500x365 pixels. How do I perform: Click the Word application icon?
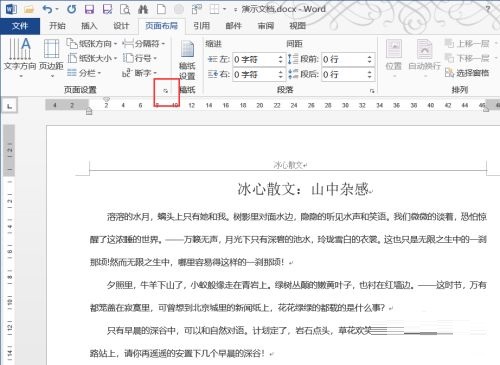(11, 9)
